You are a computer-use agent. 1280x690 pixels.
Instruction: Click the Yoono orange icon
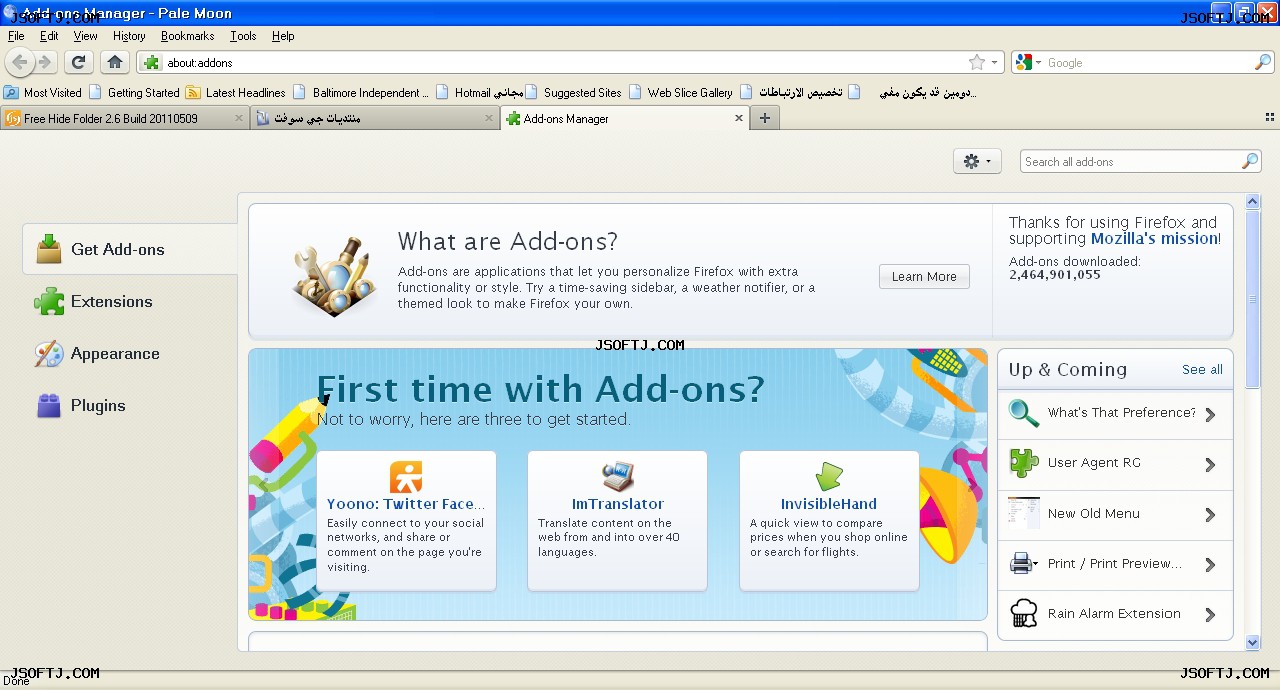point(406,477)
